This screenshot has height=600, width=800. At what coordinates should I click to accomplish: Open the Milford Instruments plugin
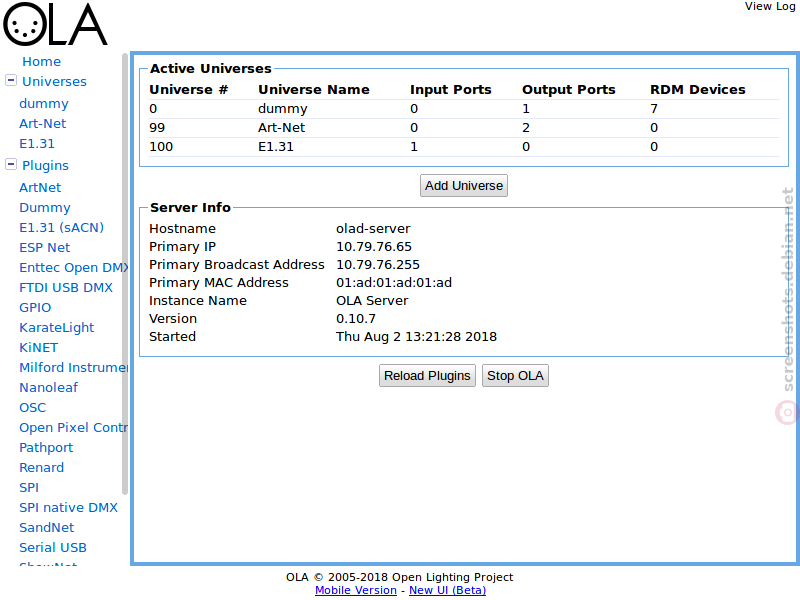point(73,367)
